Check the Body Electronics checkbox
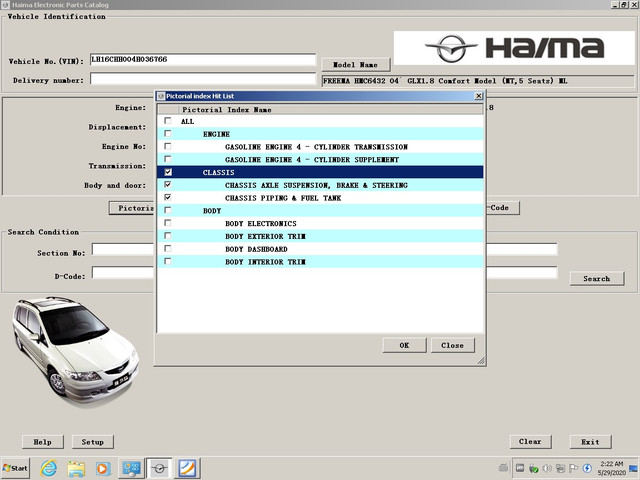 [x=167, y=223]
